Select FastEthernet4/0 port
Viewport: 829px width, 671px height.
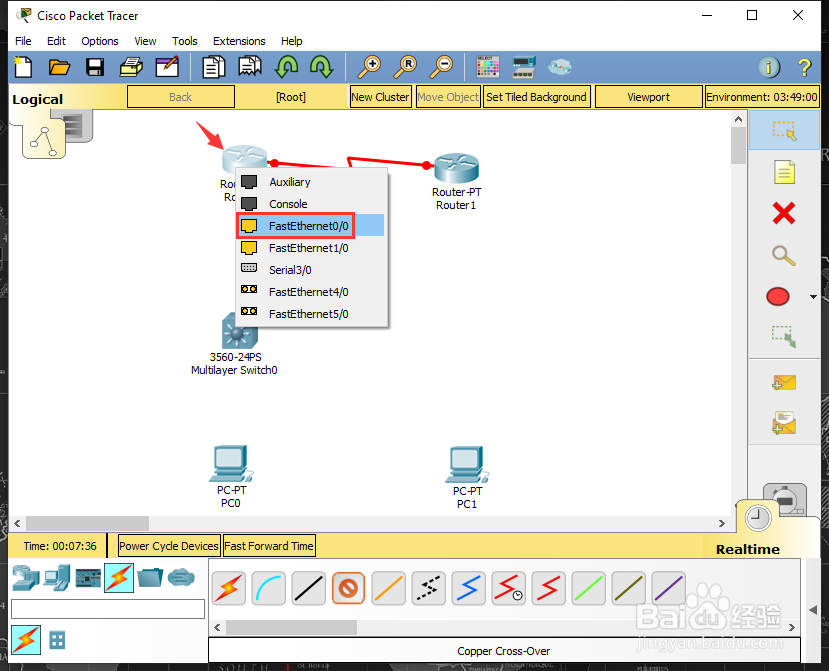coord(311,292)
